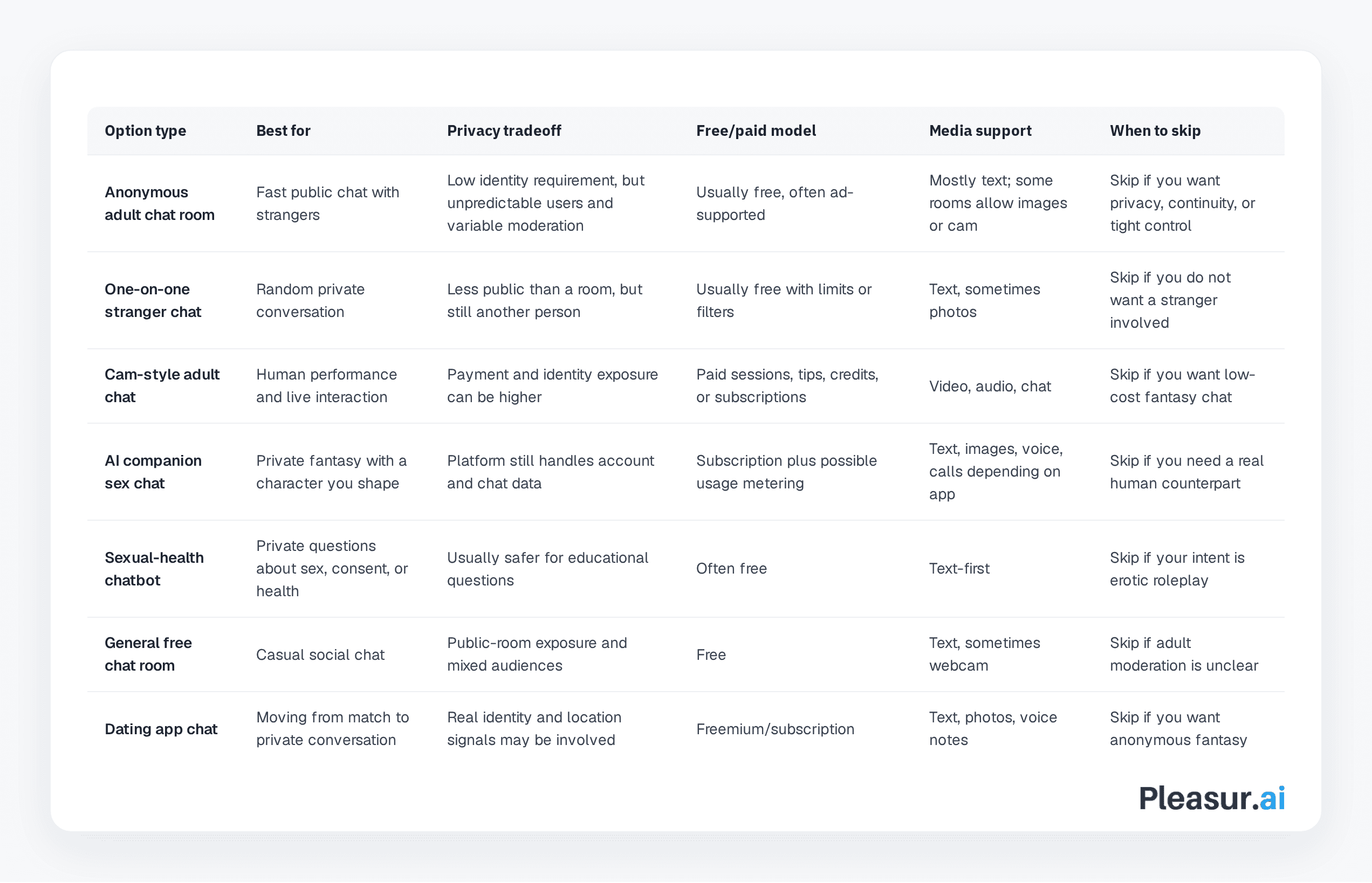Viewport: 1372px width, 883px height.
Task: Select the Anonymous adult chat room row label
Action: 160,204
